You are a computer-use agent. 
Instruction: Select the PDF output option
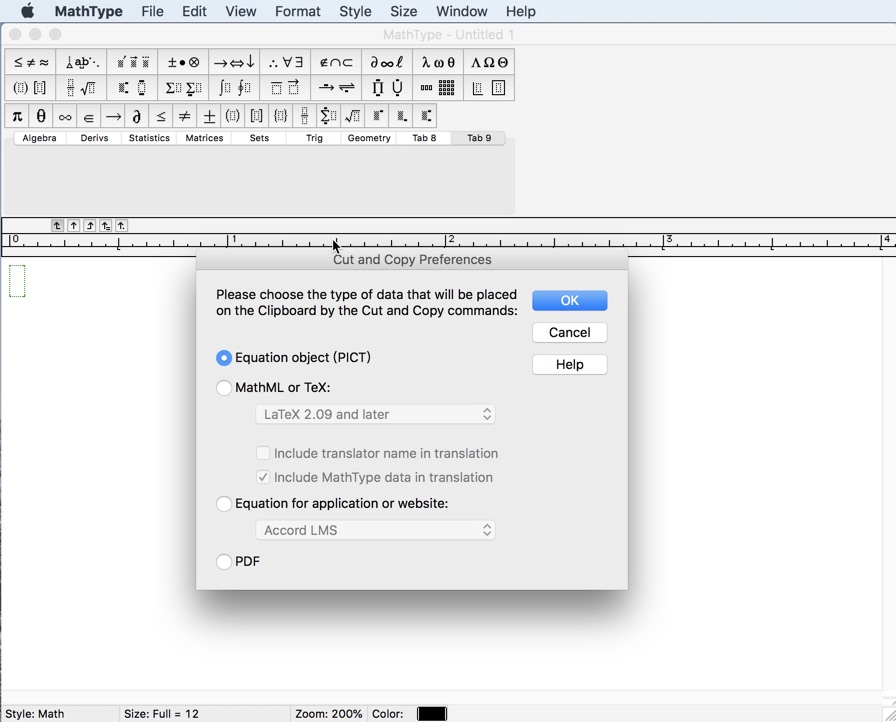224,562
